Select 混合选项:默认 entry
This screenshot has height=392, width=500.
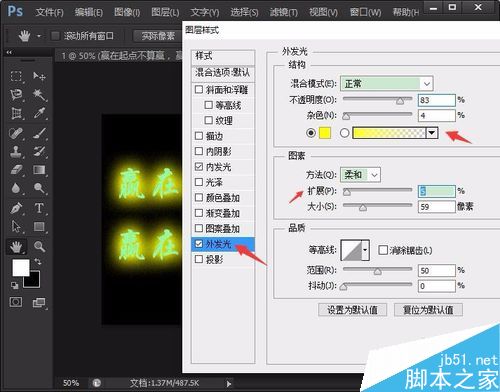click(223, 72)
